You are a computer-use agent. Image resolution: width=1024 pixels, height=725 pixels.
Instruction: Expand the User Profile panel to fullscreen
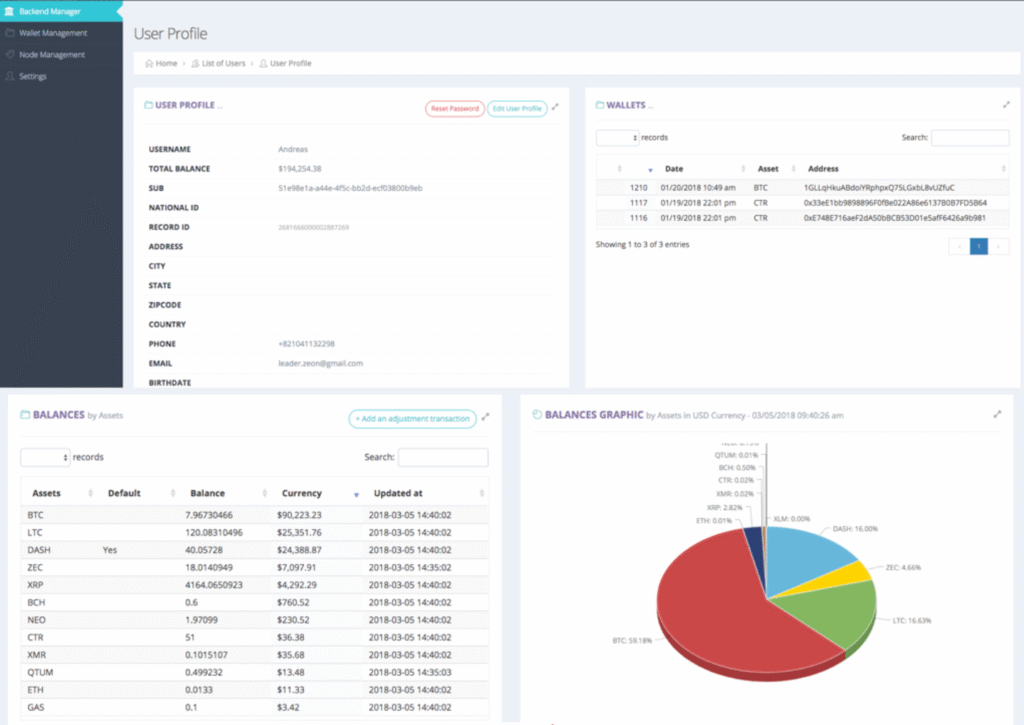point(556,107)
